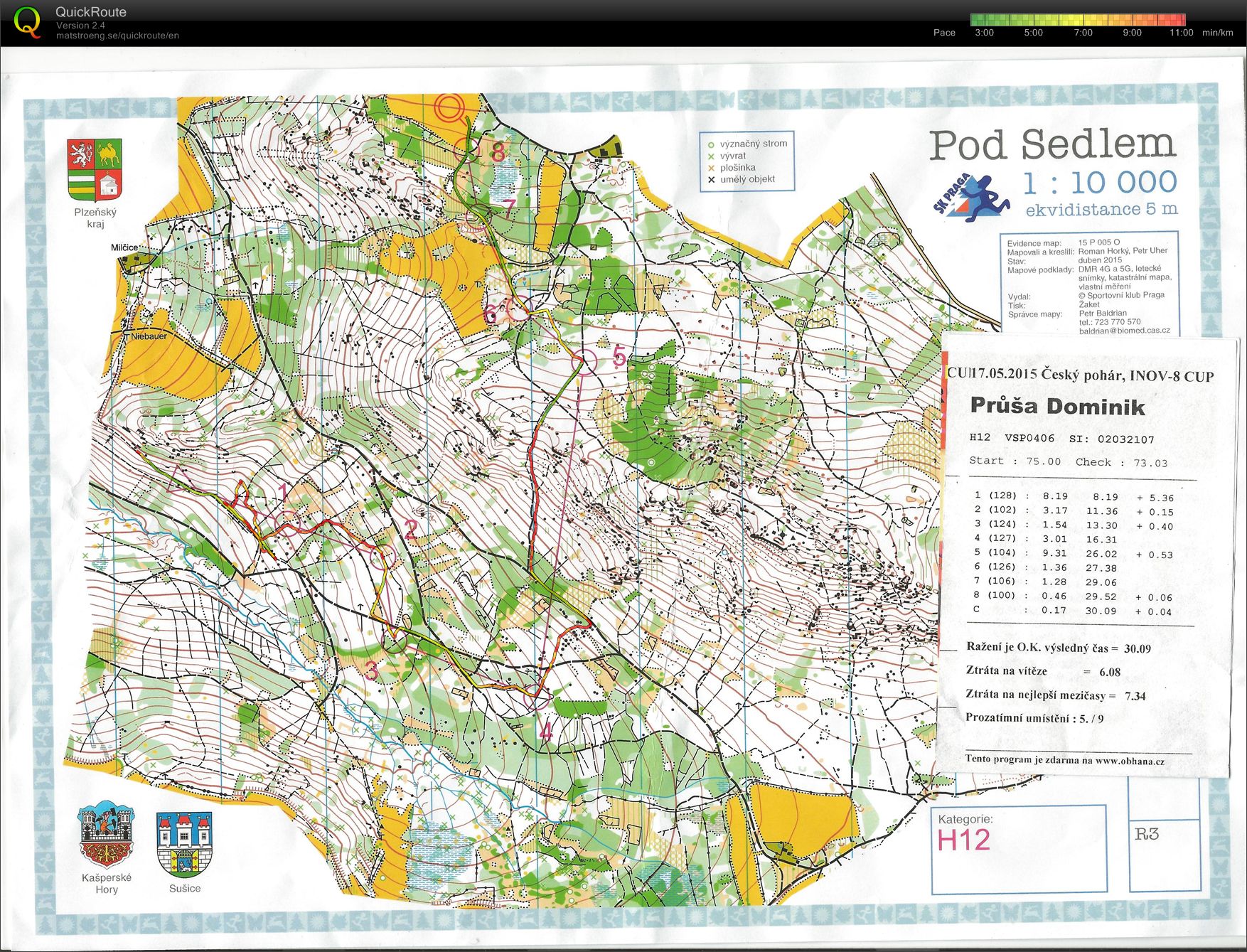
Task: Click the Český pohár, INOV-8 CUP heading
Action: point(1127,375)
